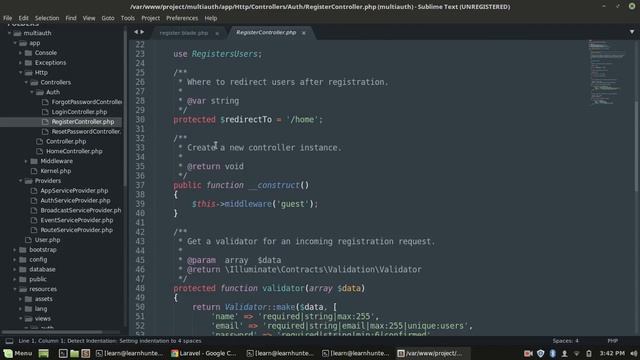Collapse the app folder
Viewport: 640px width, 360px height.
(15, 43)
